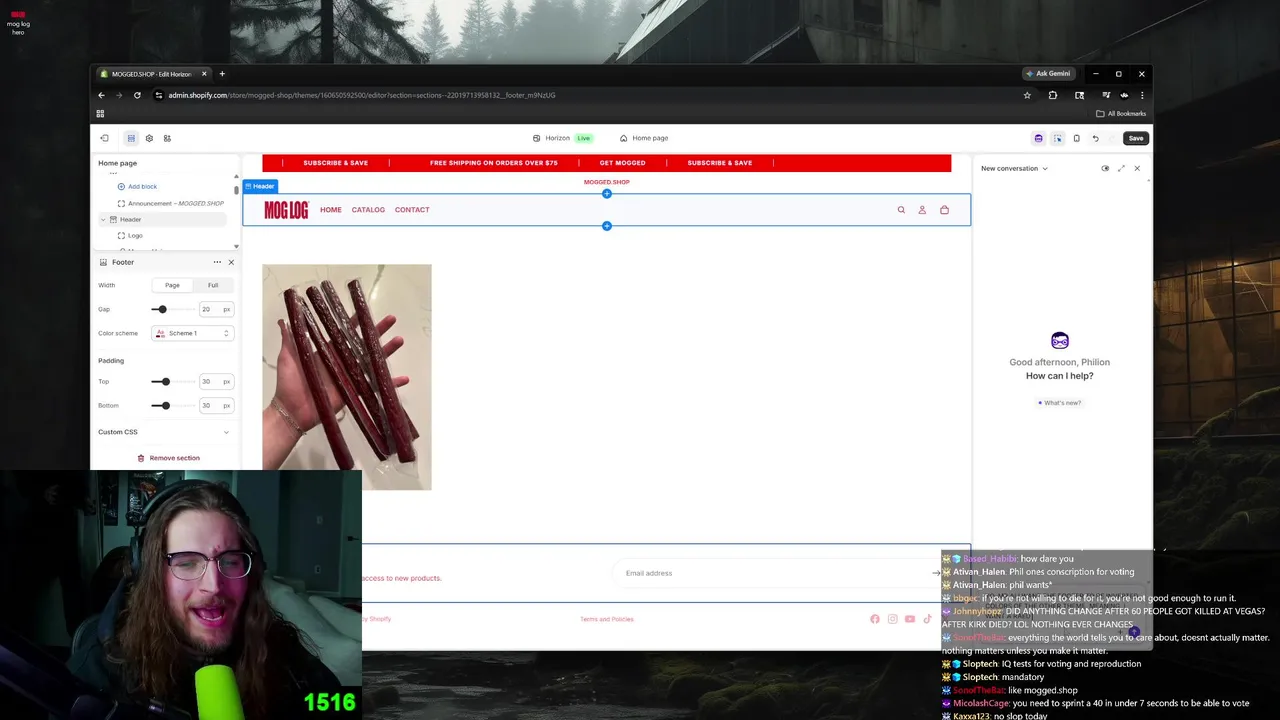Expand the Sidekick panel
1280x720 pixels.
click(1121, 168)
